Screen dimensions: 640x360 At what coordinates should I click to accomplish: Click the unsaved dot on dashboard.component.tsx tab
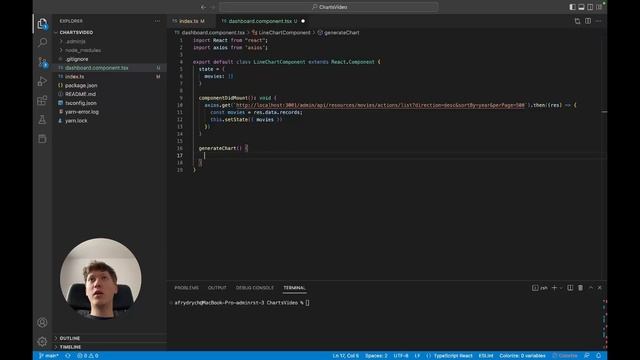point(303,21)
